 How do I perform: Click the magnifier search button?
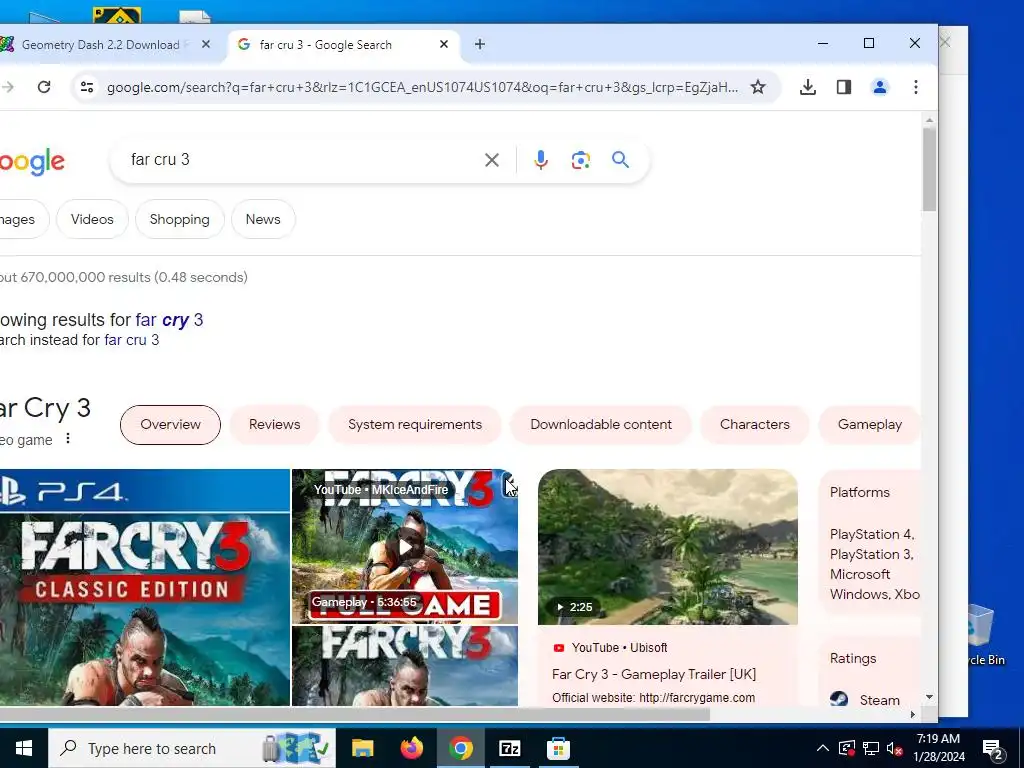pos(620,160)
